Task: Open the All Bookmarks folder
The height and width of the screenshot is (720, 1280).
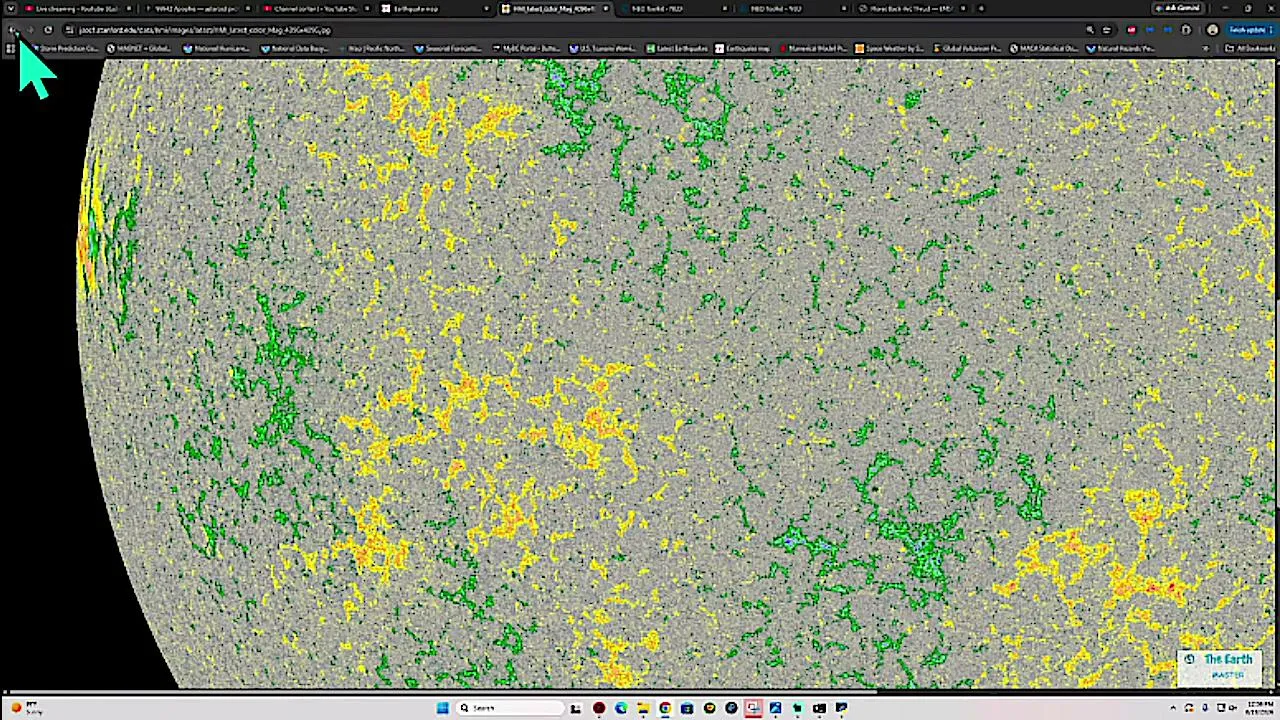Action: pyautogui.click(x=1250, y=48)
